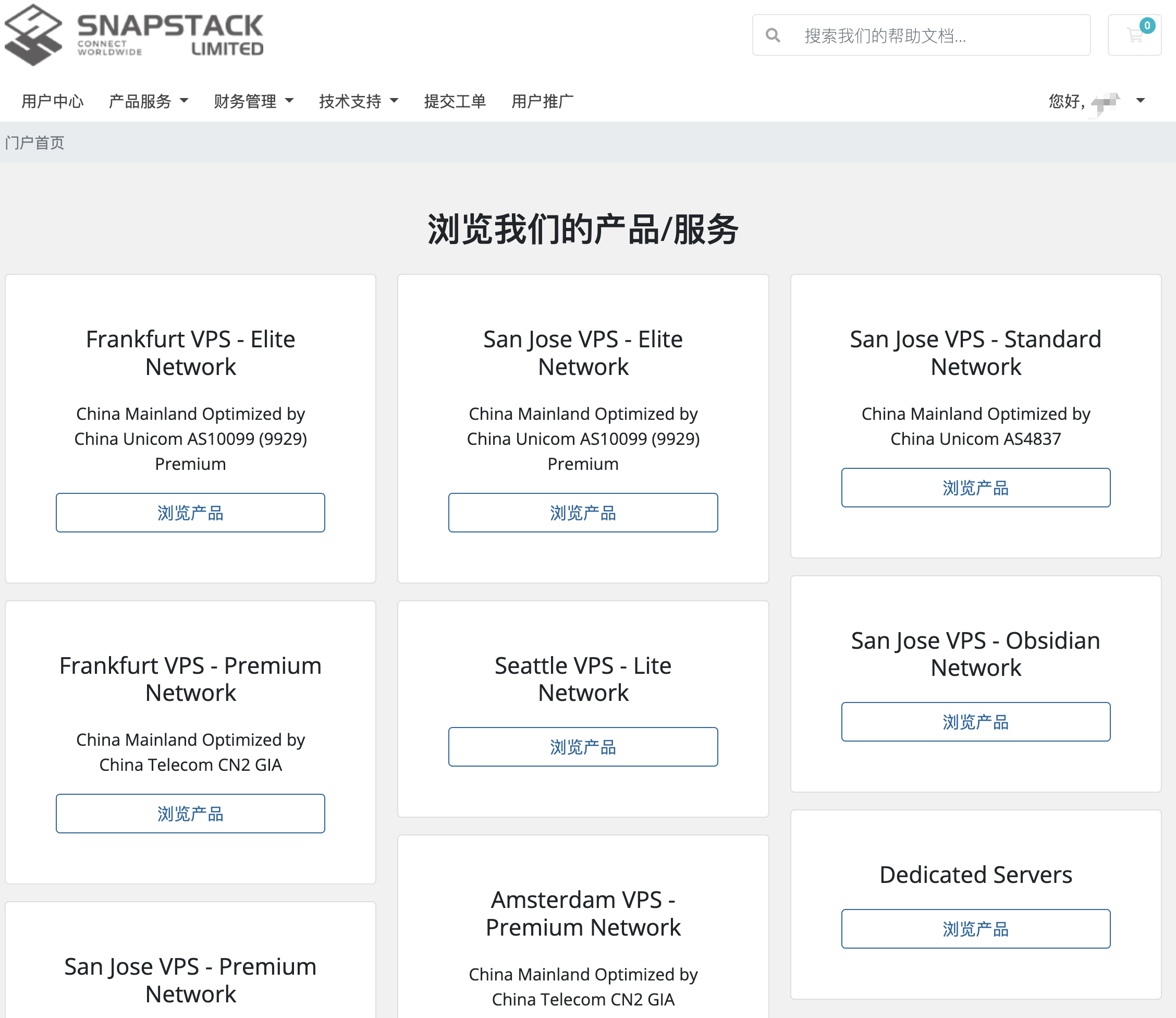Click the San Jose VPS - Premium Network title

(x=190, y=980)
